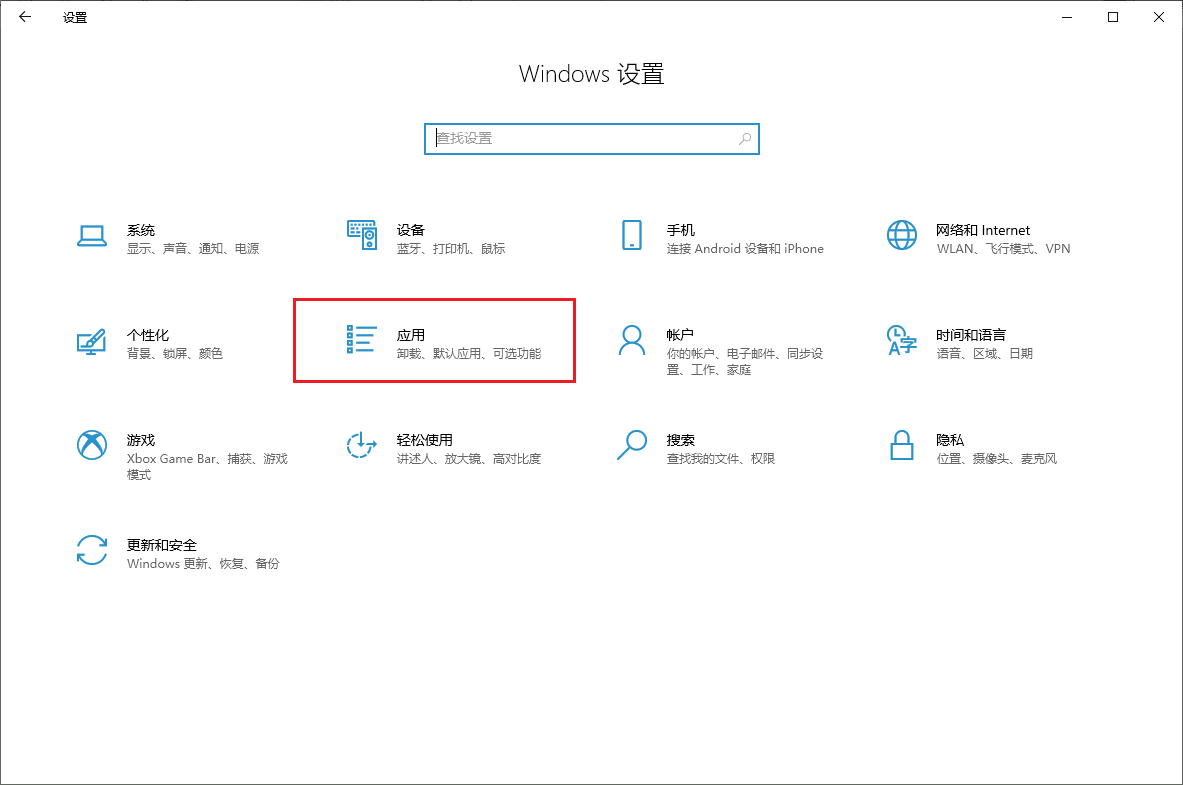Click the 设置 label in the title bar
The height and width of the screenshot is (785, 1183).
click(76, 17)
